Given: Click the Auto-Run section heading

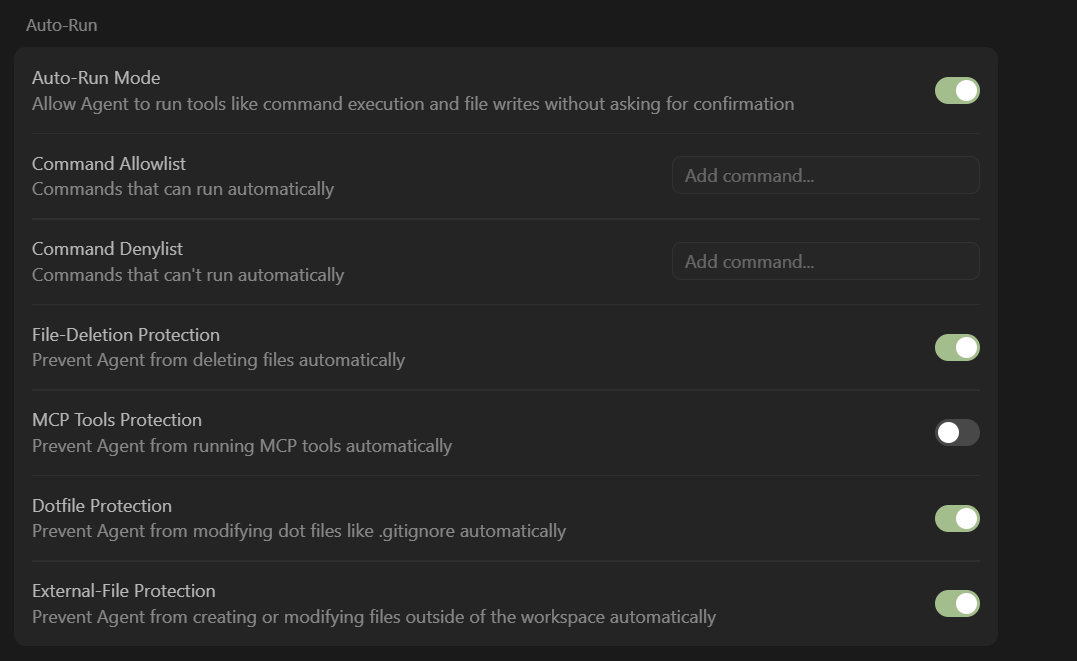Looking at the screenshot, I should click(x=61, y=25).
